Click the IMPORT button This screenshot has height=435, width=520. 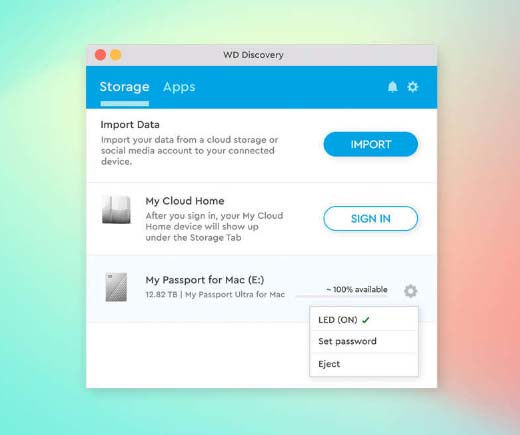(370, 144)
